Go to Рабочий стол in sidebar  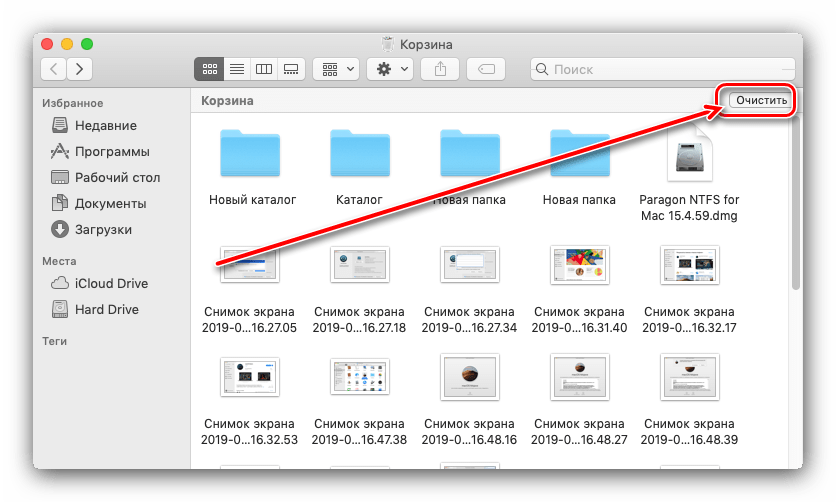click(116, 178)
